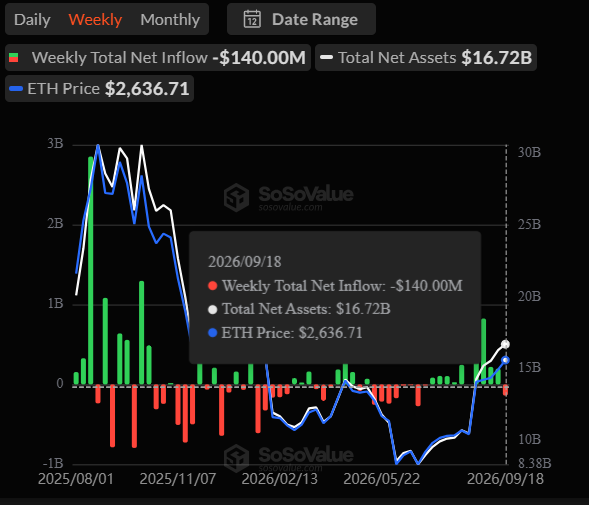Click the 30B right axis label
Screen dimensions: 589x505
(529, 152)
